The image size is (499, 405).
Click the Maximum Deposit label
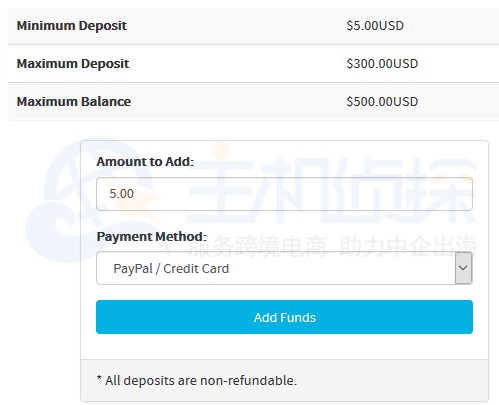[73, 64]
